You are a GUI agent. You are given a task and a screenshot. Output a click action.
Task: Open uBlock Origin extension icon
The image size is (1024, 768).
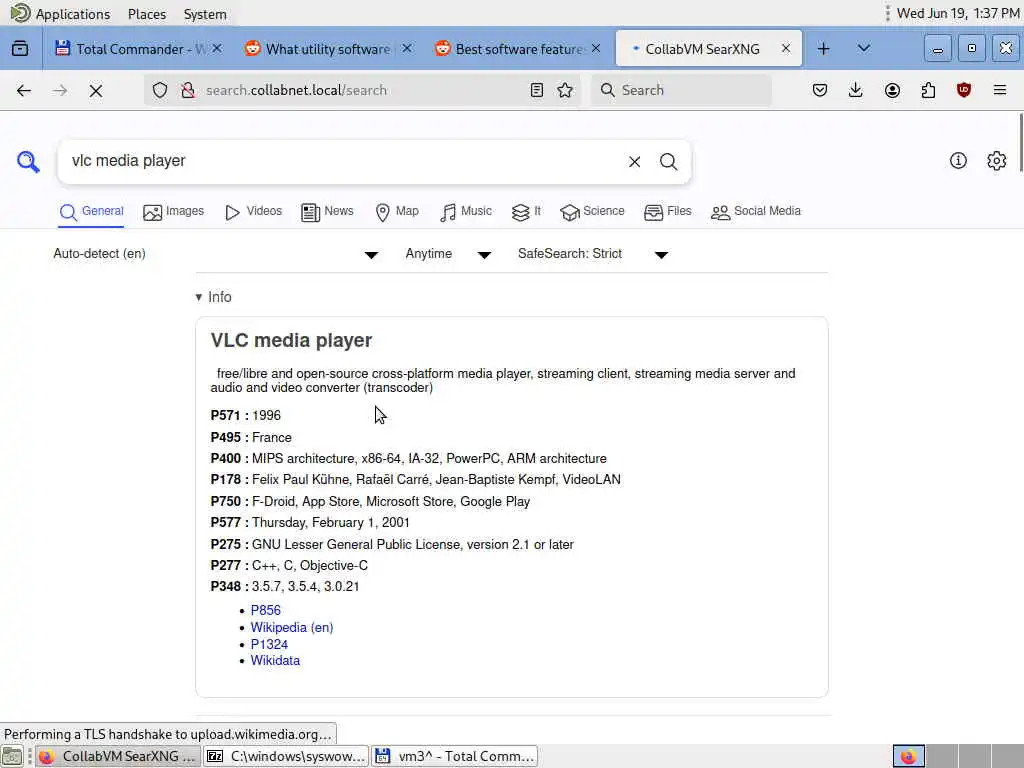tap(964, 90)
